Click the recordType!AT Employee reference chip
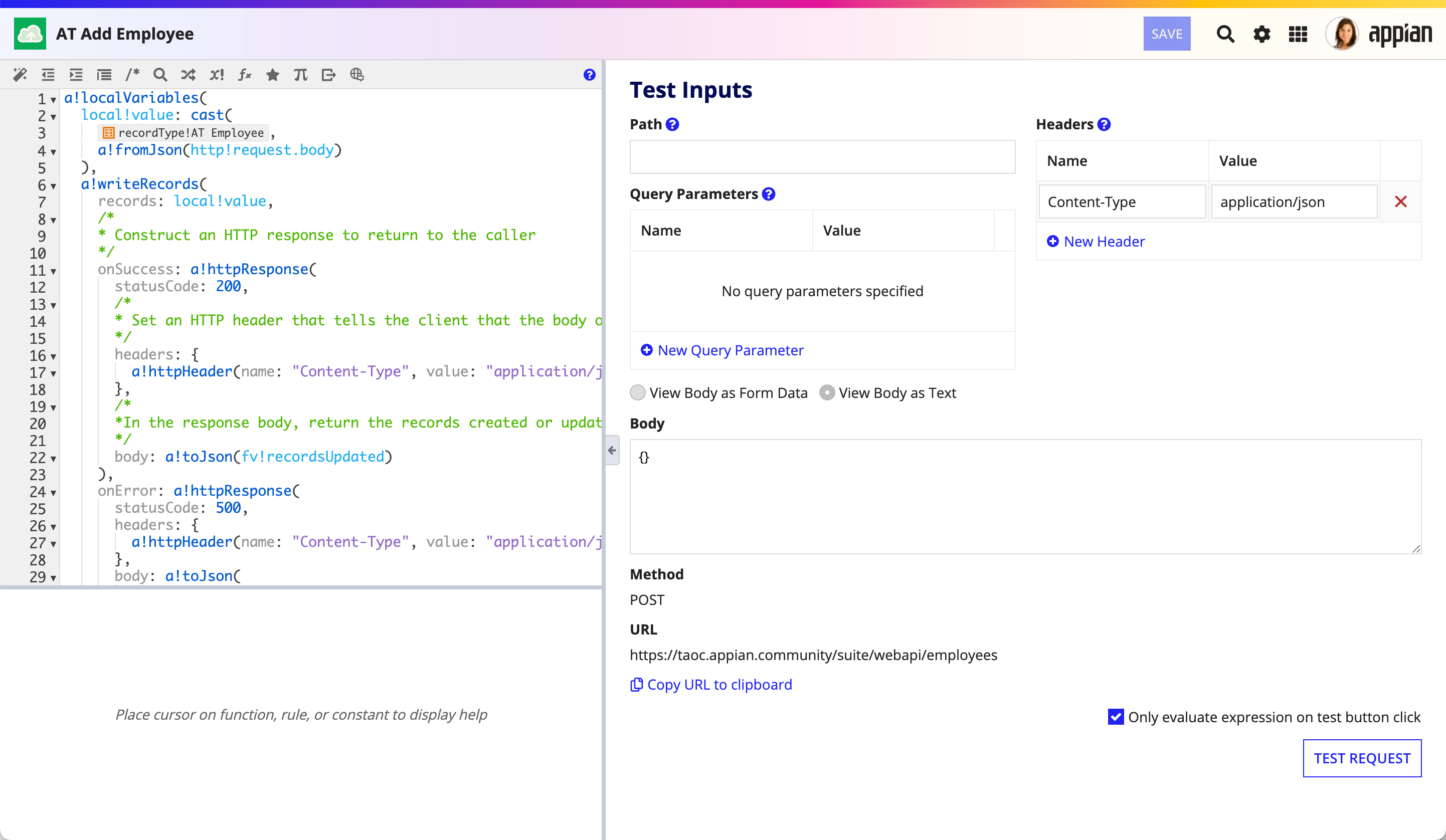Image resolution: width=1446 pixels, height=840 pixels. (183, 133)
